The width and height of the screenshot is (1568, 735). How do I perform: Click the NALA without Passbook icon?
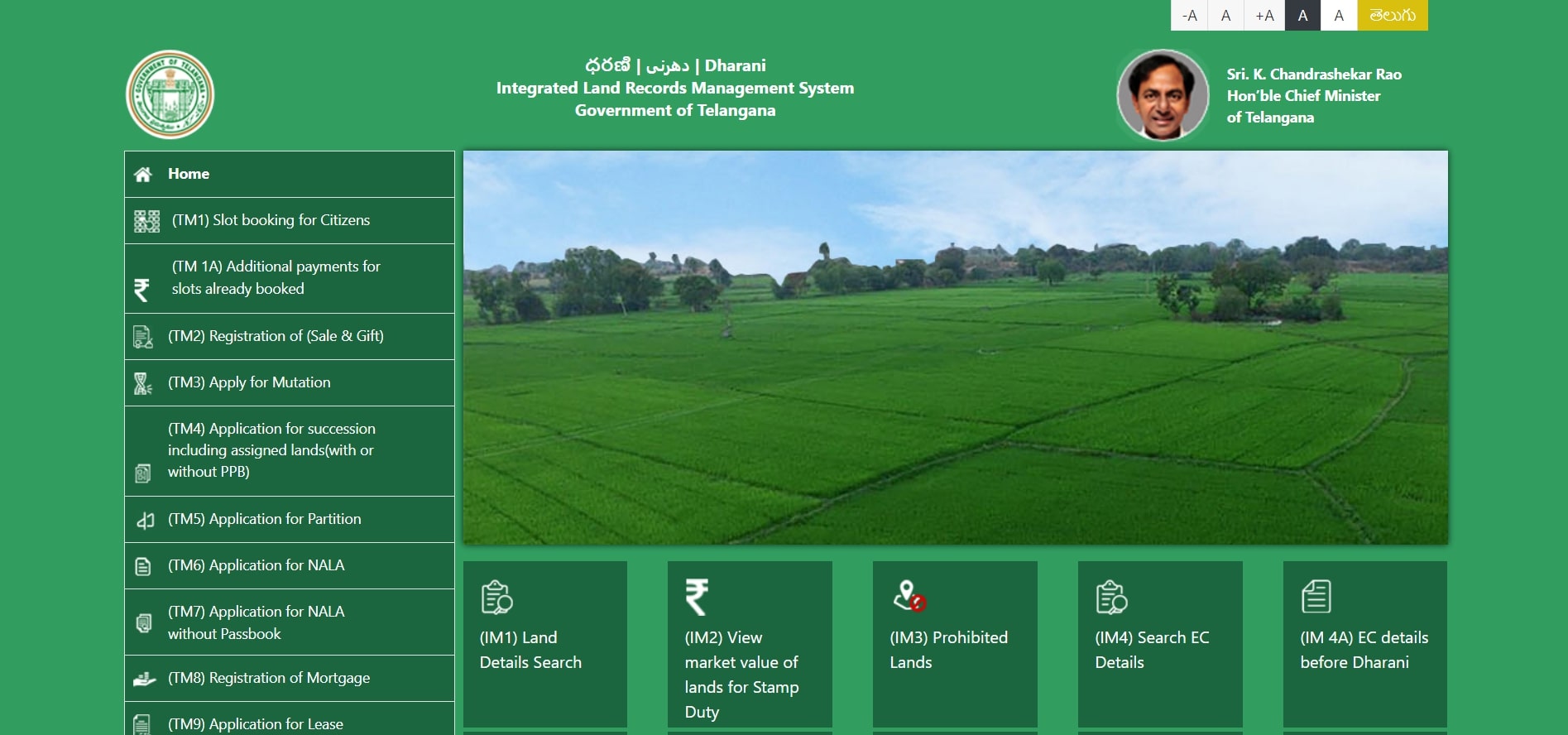(x=143, y=623)
